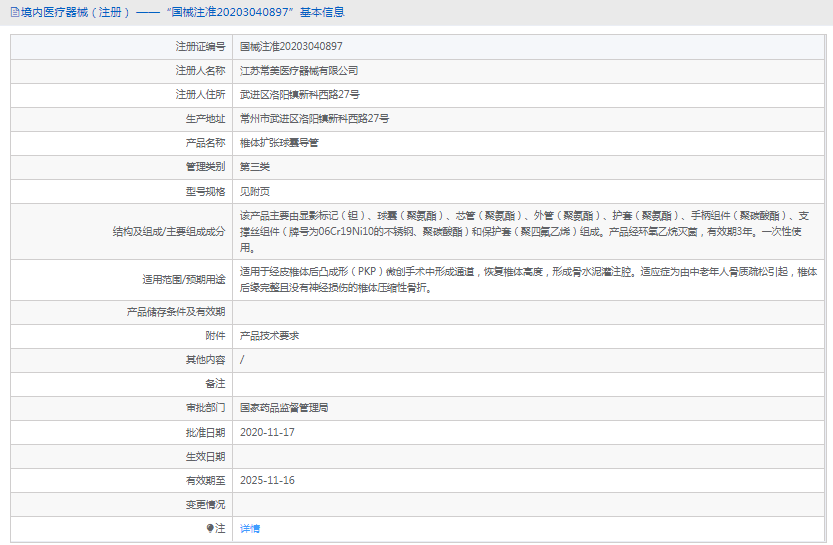
Task: Select approval date 2020-11-17
Action: [x=267, y=432]
